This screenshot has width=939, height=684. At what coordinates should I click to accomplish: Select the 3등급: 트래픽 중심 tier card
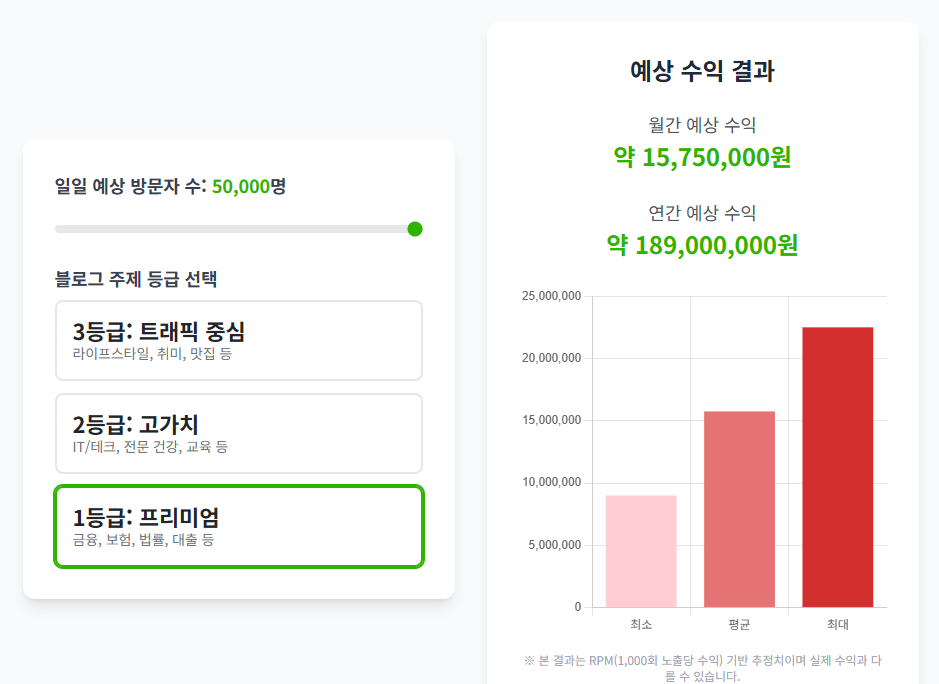tap(238, 340)
